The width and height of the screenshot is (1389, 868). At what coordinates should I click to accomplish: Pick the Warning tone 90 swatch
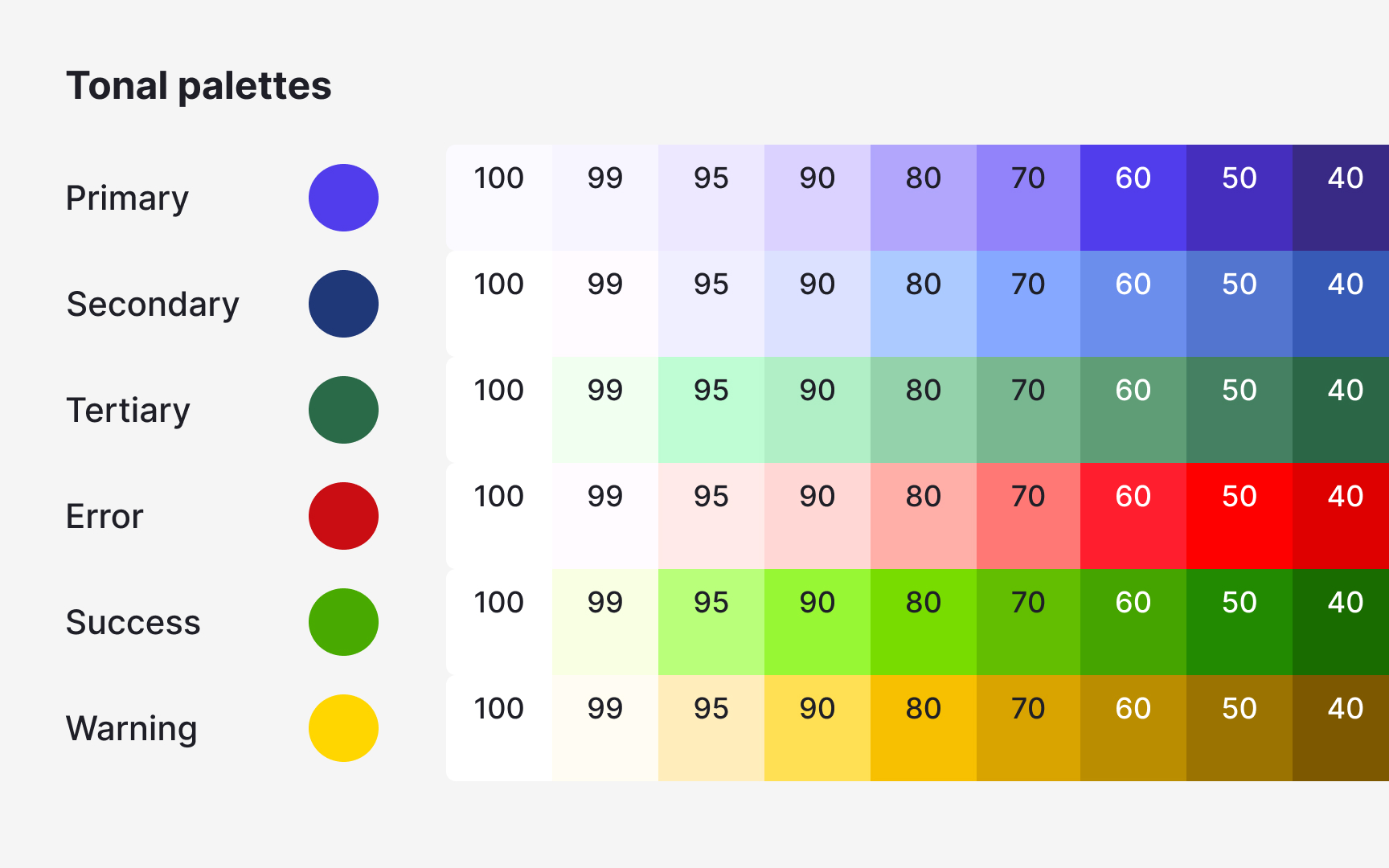pyautogui.click(x=817, y=728)
